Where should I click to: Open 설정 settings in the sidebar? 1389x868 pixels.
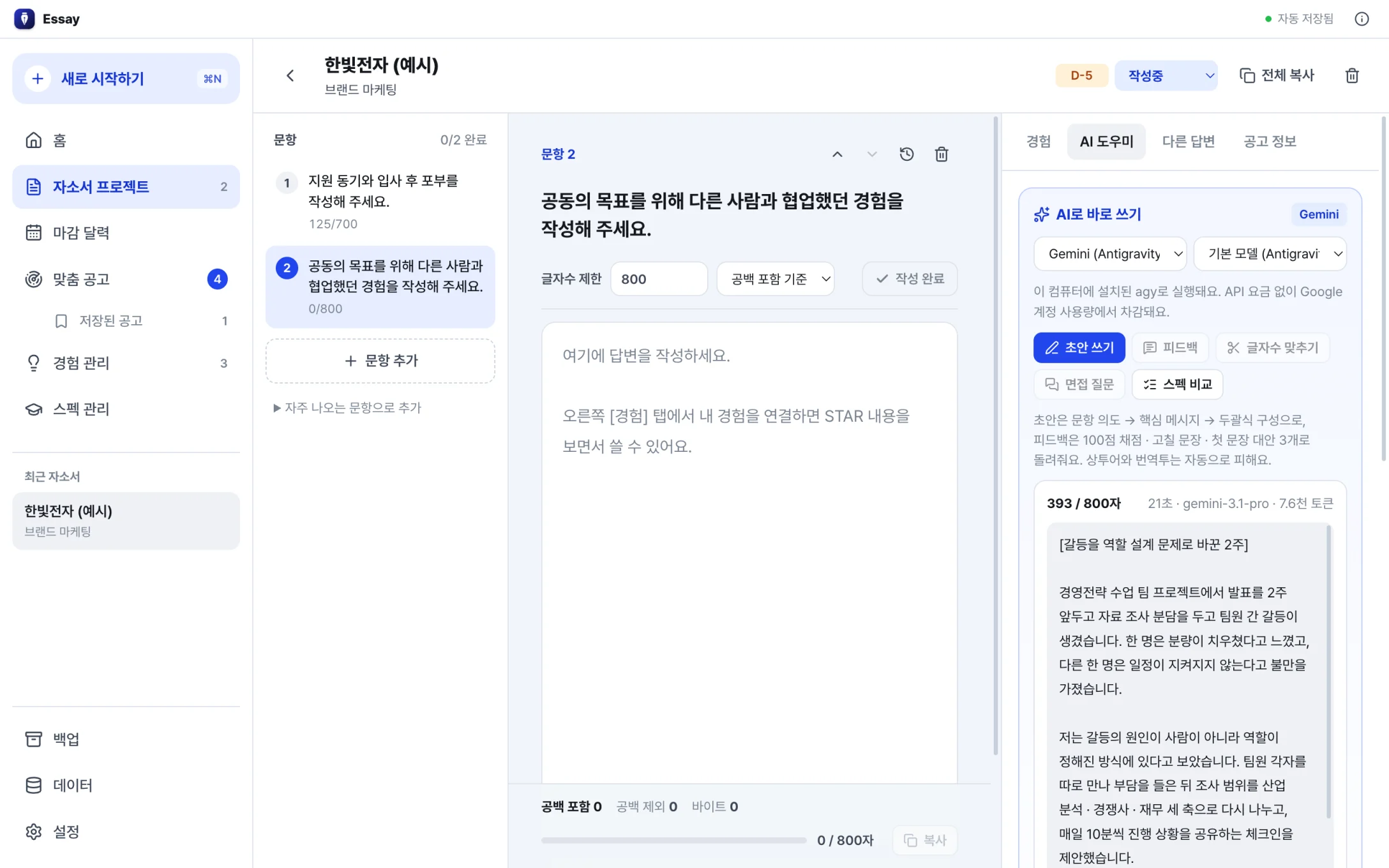(x=126, y=832)
